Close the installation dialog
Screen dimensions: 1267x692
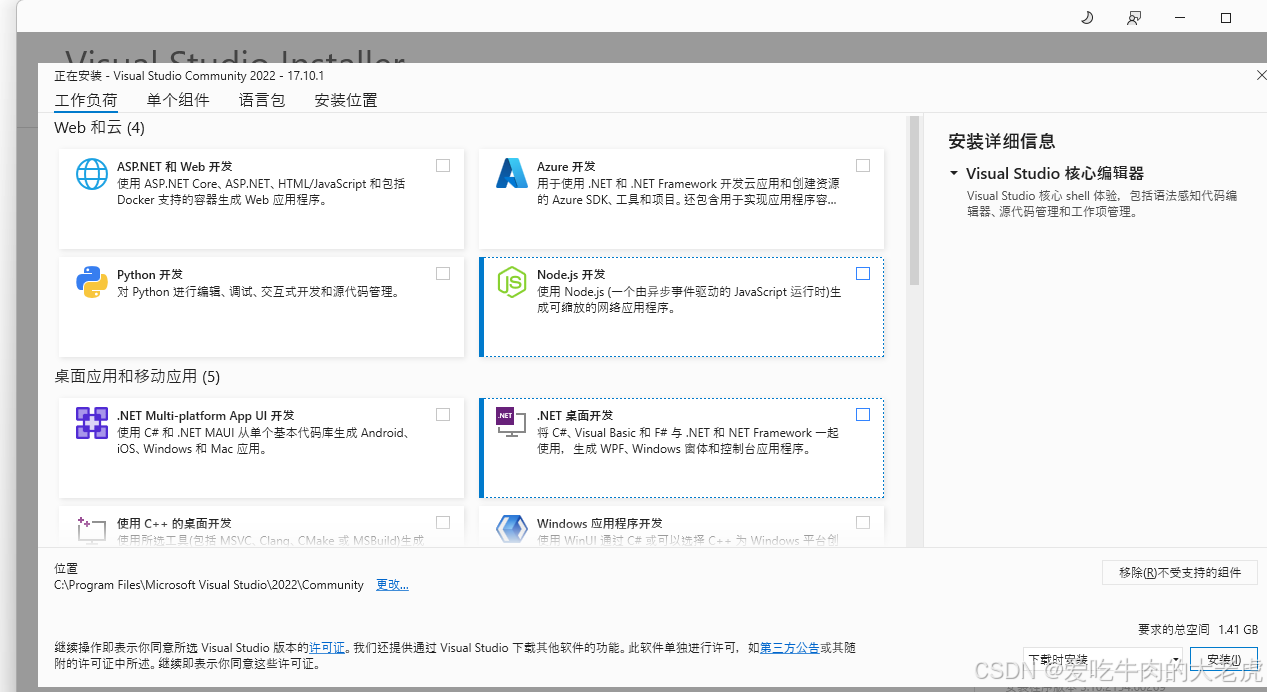[1260, 76]
